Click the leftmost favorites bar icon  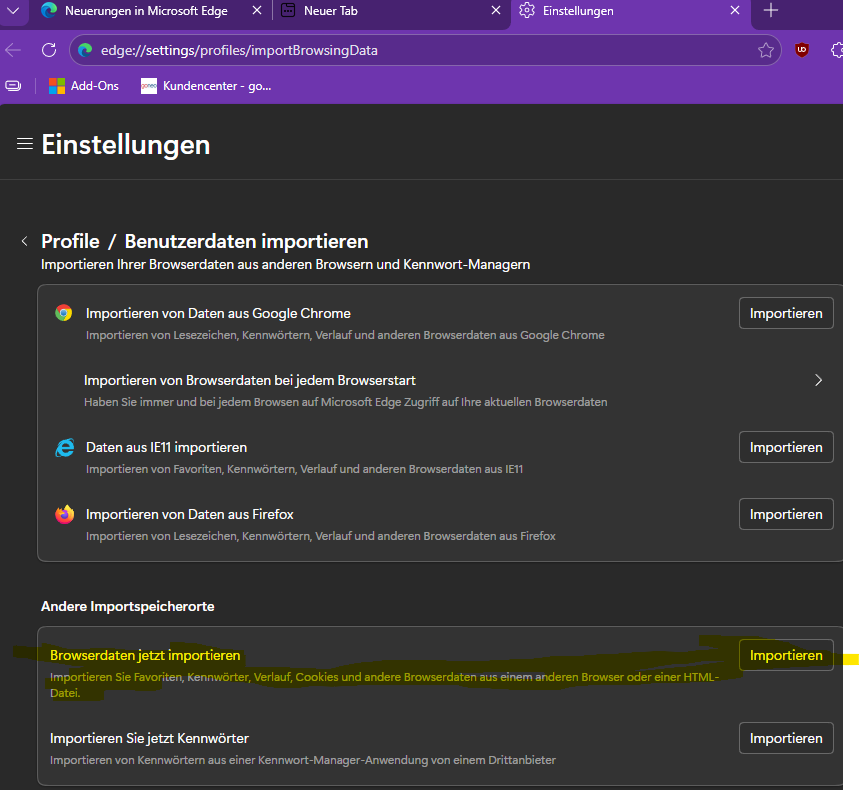point(13,86)
